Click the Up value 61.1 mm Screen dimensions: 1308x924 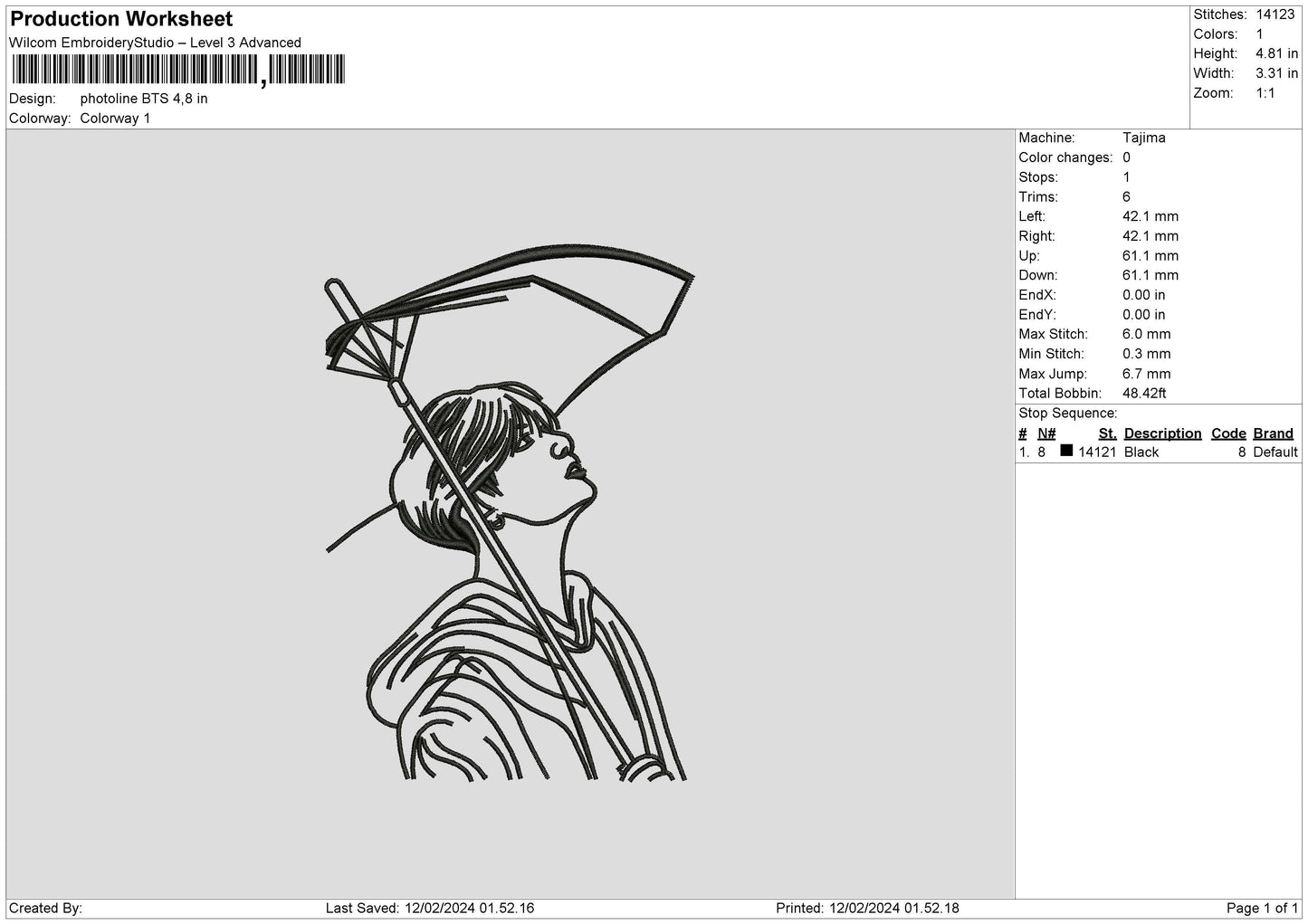(x=1150, y=256)
